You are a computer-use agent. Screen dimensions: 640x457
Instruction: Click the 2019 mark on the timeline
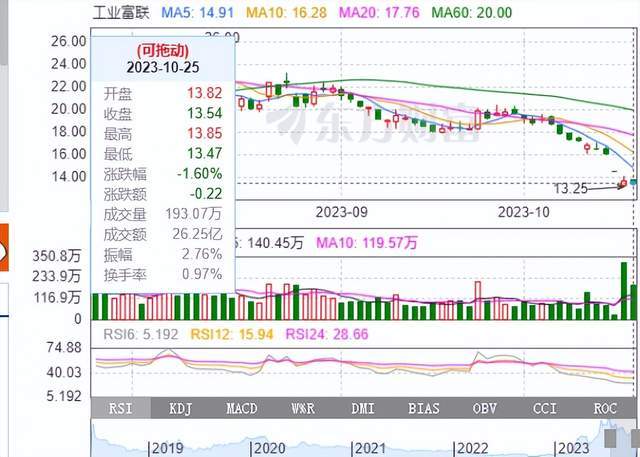167,449
